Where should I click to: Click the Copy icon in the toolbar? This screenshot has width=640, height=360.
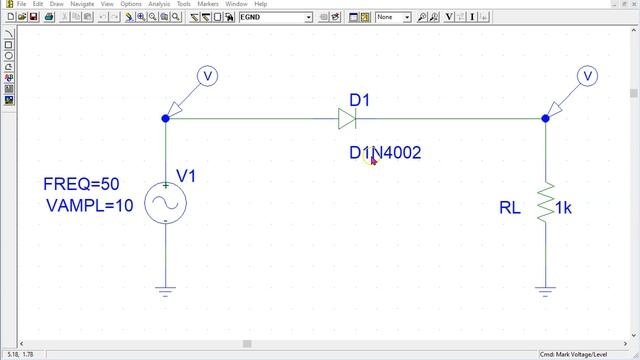pos(76,17)
